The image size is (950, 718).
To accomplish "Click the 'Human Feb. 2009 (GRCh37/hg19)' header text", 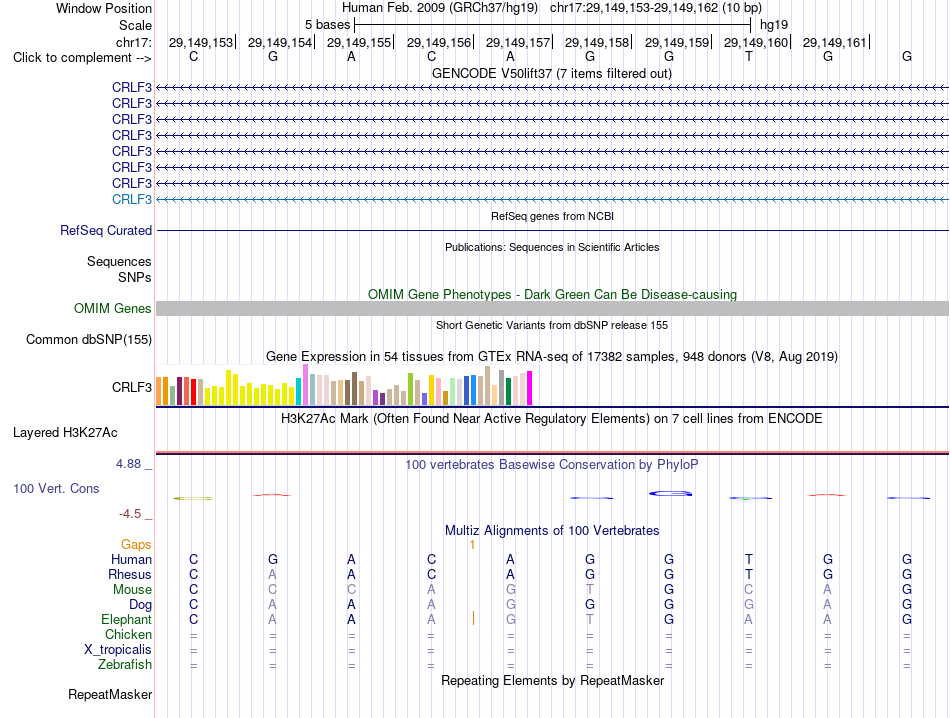I will [440, 8].
